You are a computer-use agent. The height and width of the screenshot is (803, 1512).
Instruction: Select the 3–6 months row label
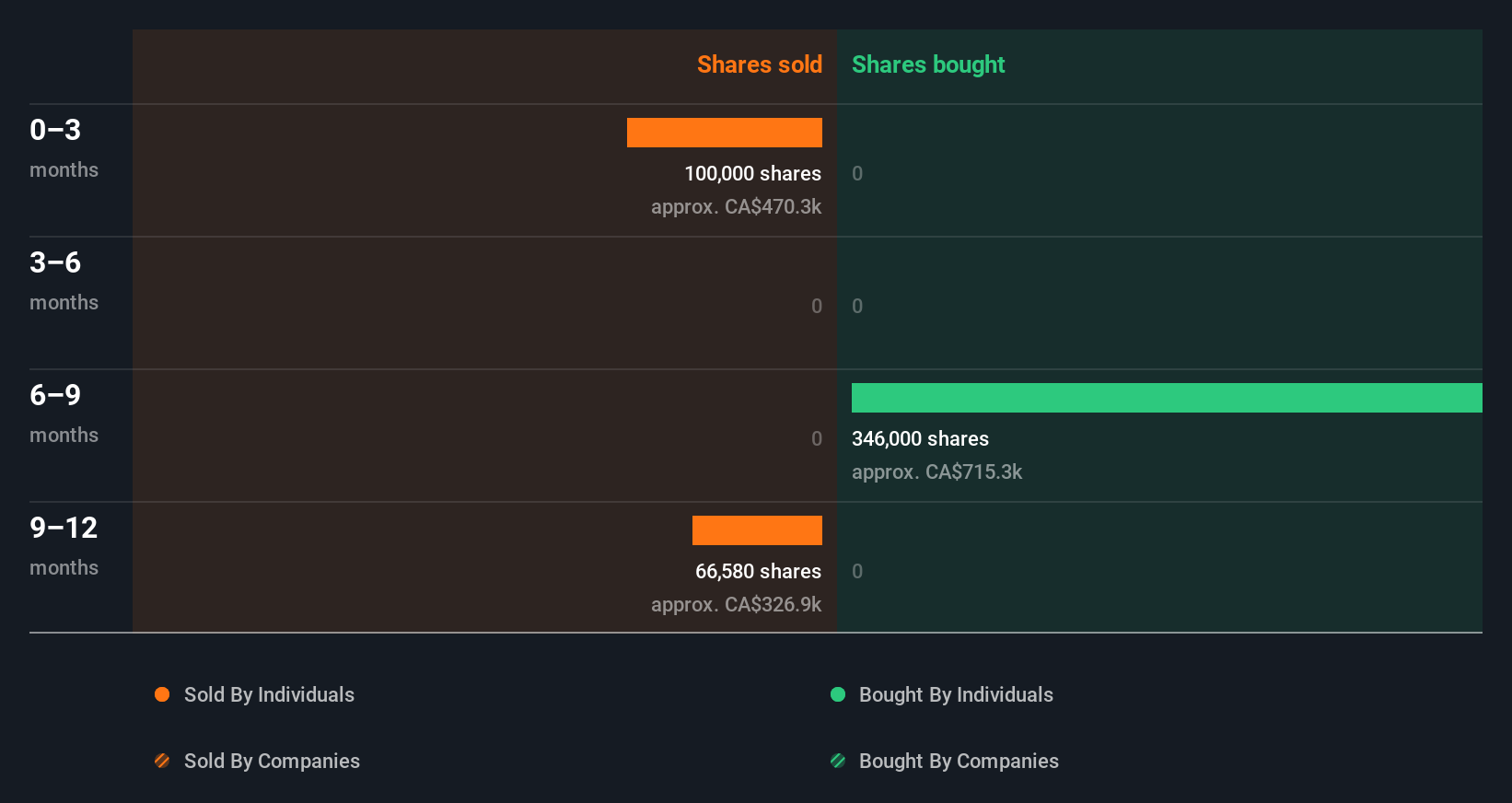point(64,281)
